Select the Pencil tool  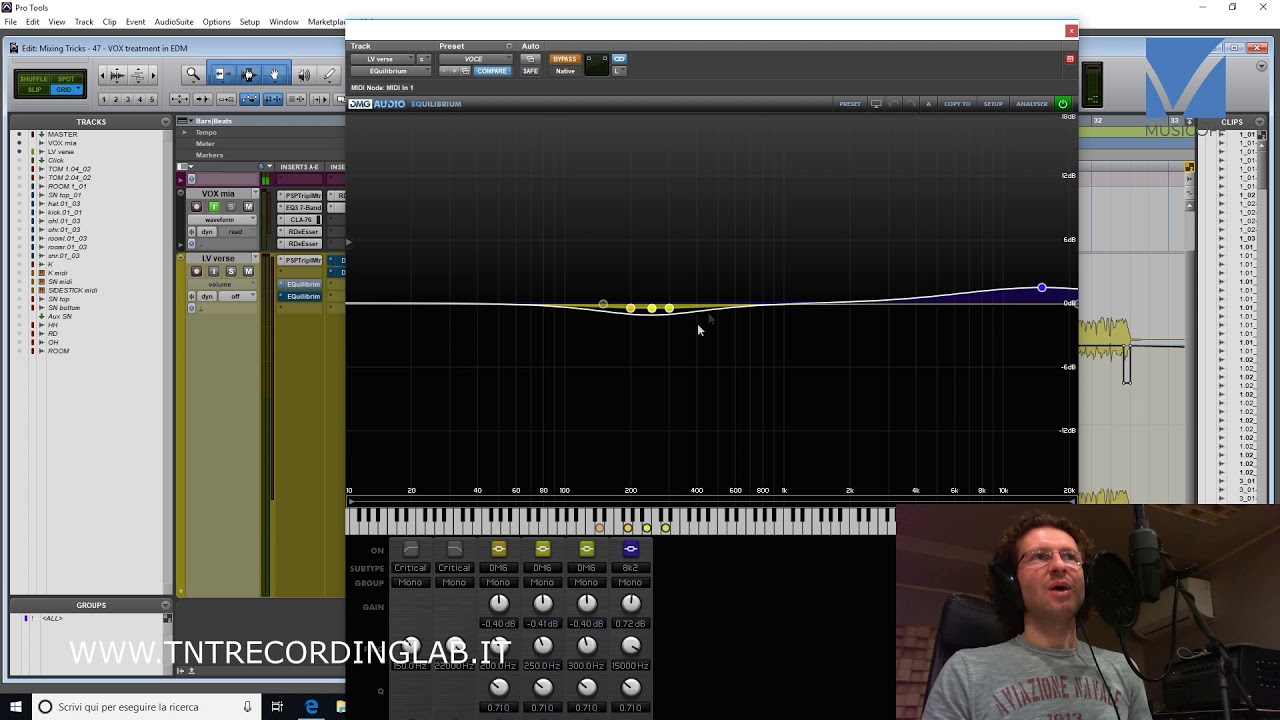coord(329,74)
